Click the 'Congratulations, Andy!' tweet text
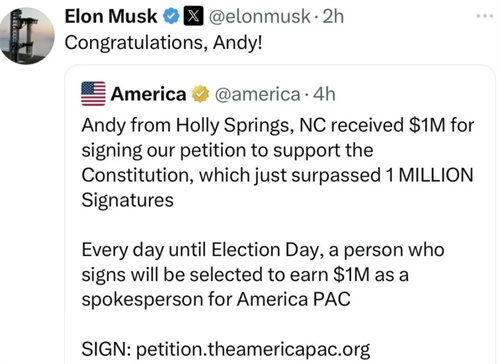Image resolution: width=500 pixels, height=364 pixels. tap(164, 43)
